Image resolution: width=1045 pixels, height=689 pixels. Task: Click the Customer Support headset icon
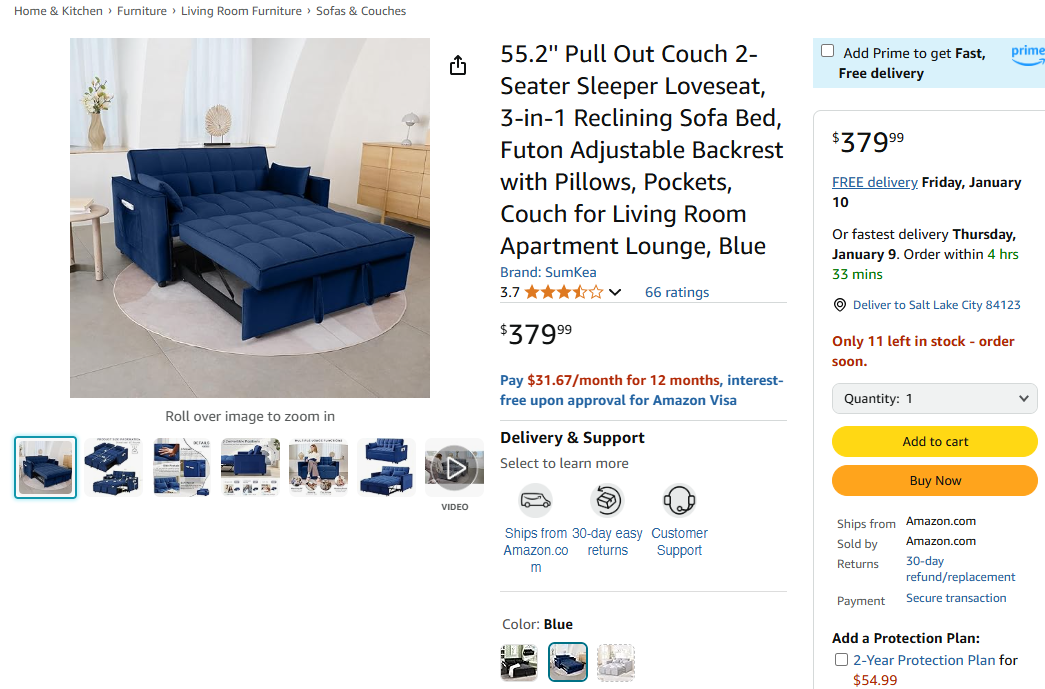(679, 501)
